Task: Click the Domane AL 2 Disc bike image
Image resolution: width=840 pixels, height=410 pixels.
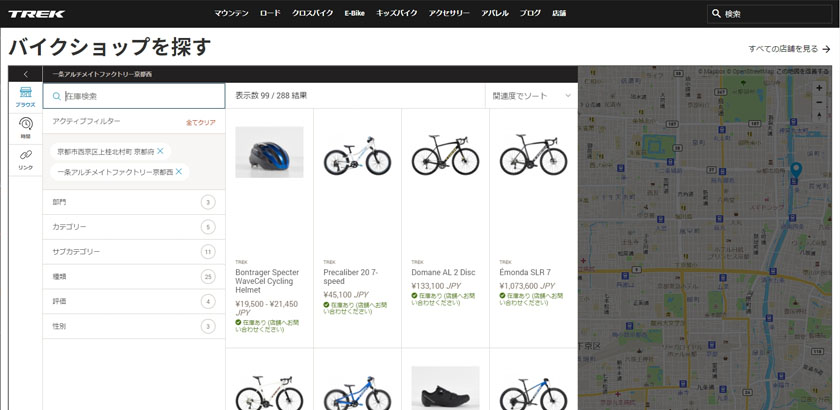Action: [x=445, y=154]
